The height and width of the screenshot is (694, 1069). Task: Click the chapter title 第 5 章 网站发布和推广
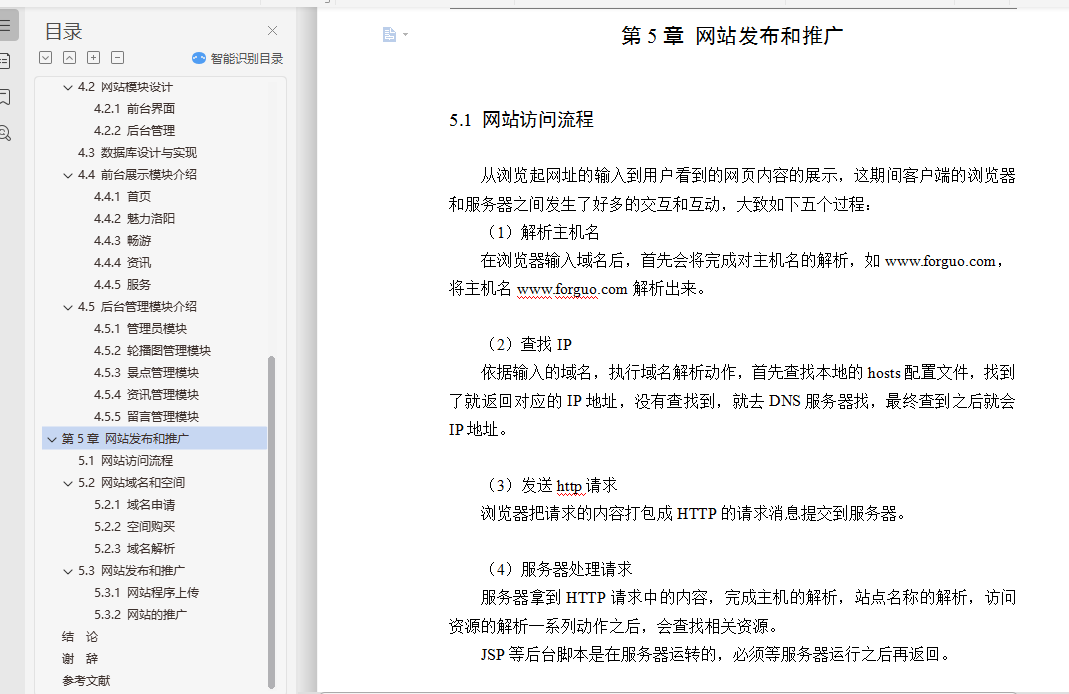[732, 35]
